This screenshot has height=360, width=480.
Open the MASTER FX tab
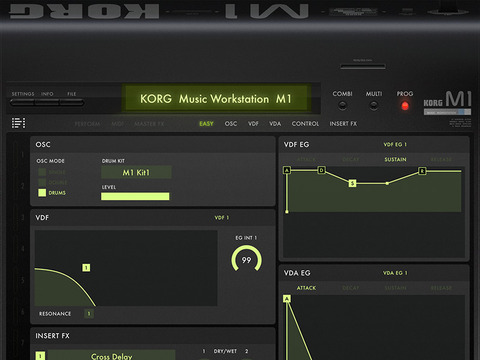coord(149,124)
